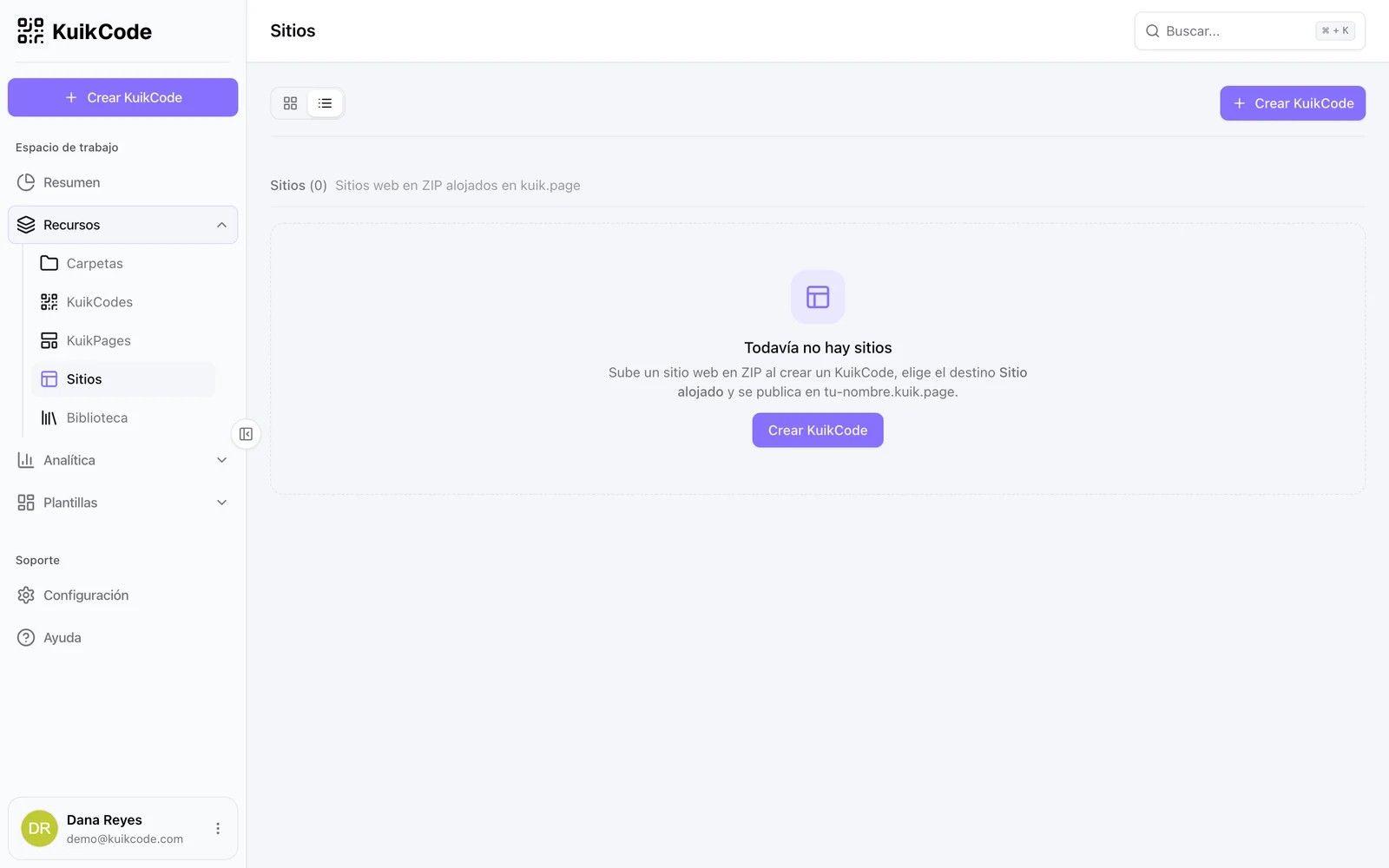Collapse the sidebar panel toggle

[247, 434]
